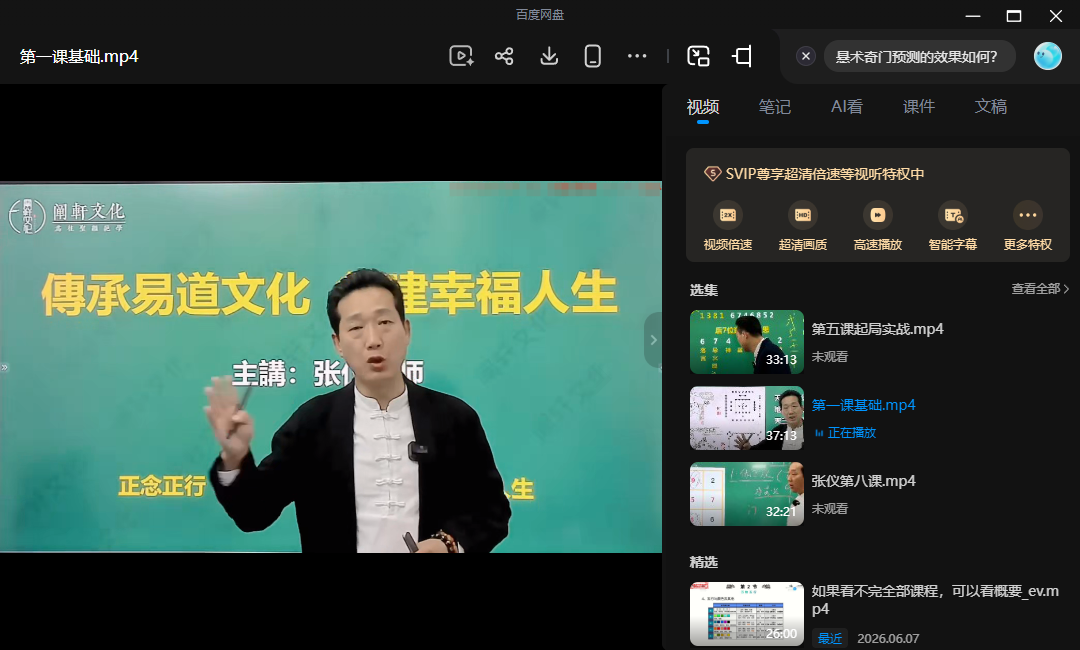1080x650 pixels.
Task: Open thumbnail of 第五课起局实战.mp4
Action: point(747,342)
